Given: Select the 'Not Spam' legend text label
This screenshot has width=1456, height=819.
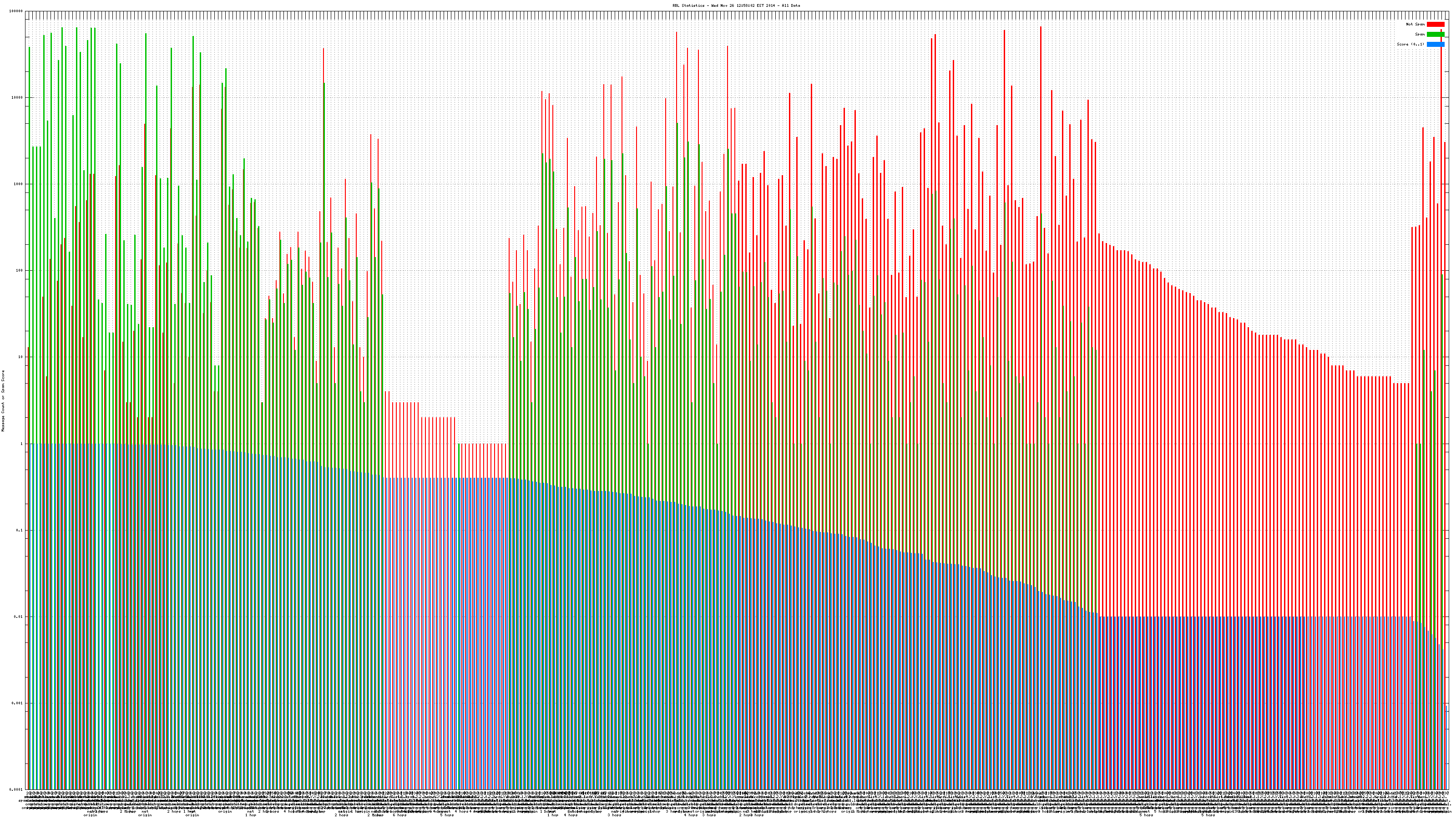Looking at the screenshot, I should click(1416, 24).
